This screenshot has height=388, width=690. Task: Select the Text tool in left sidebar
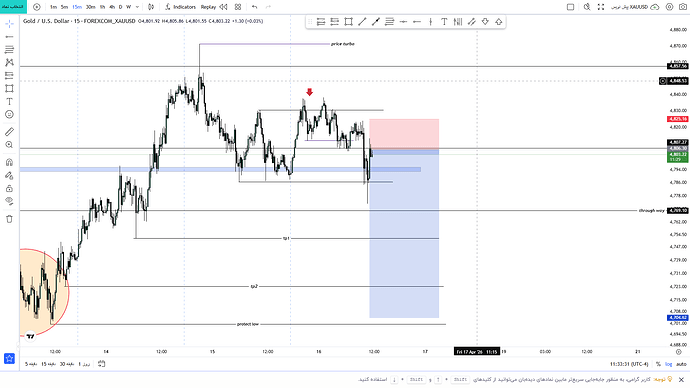9,101
